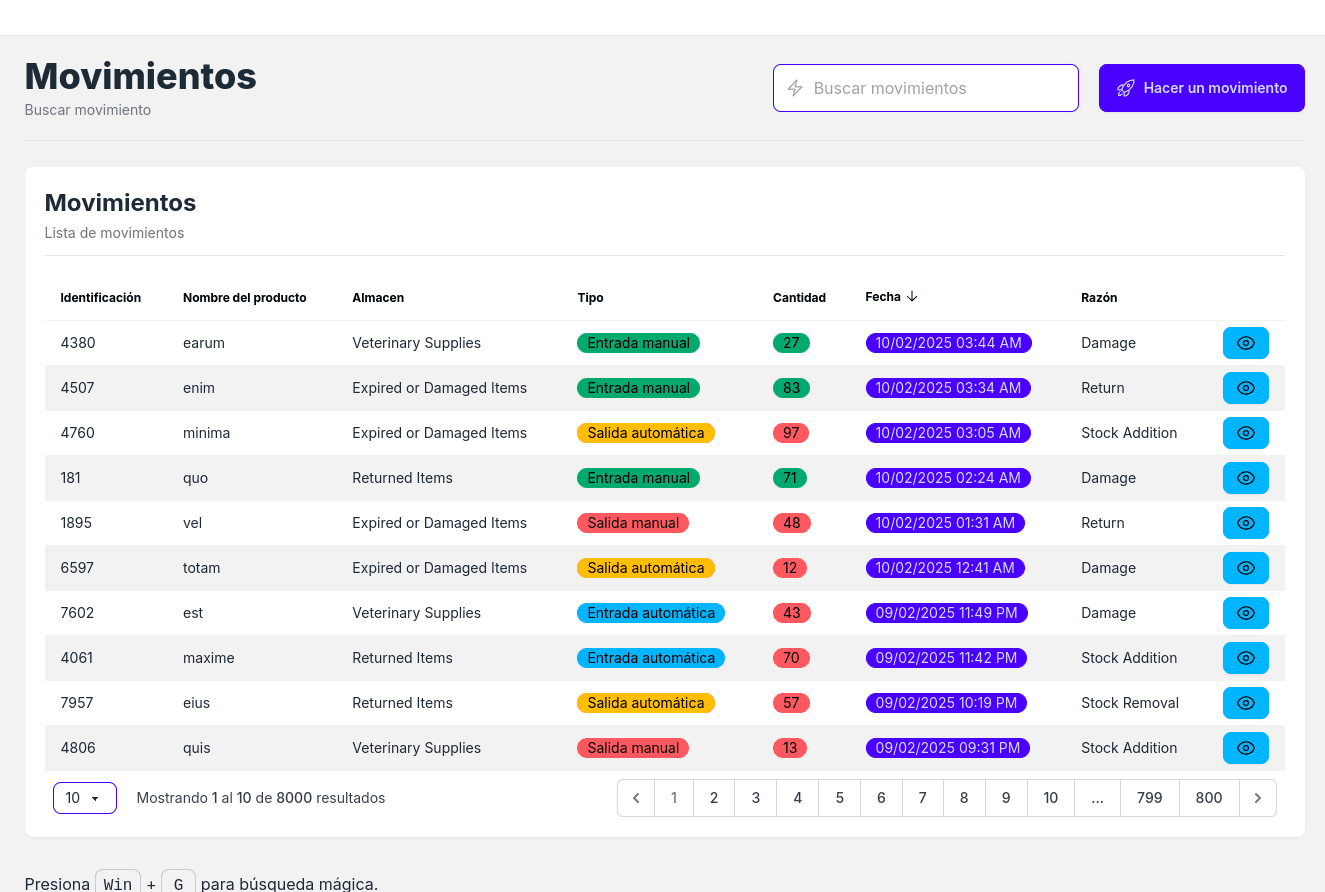Image resolution: width=1325 pixels, height=892 pixels.
Task: Click the date badge 10/02/2025 03:44 AM
Action: (x=948, y=343)
